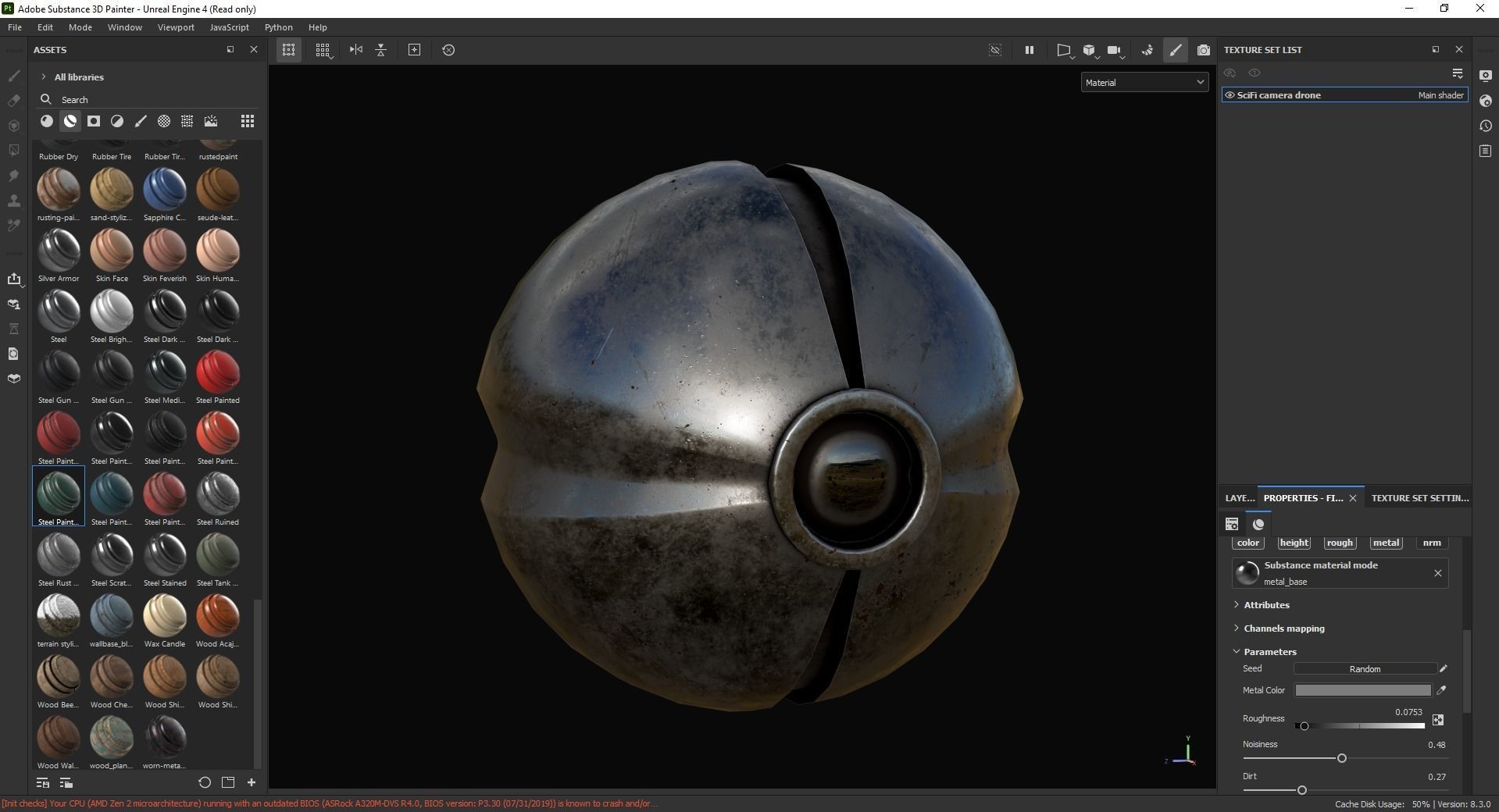The width and height of the screenshot is (1499, 812).
Task: Click the Random seed button
Action: 1365,669
